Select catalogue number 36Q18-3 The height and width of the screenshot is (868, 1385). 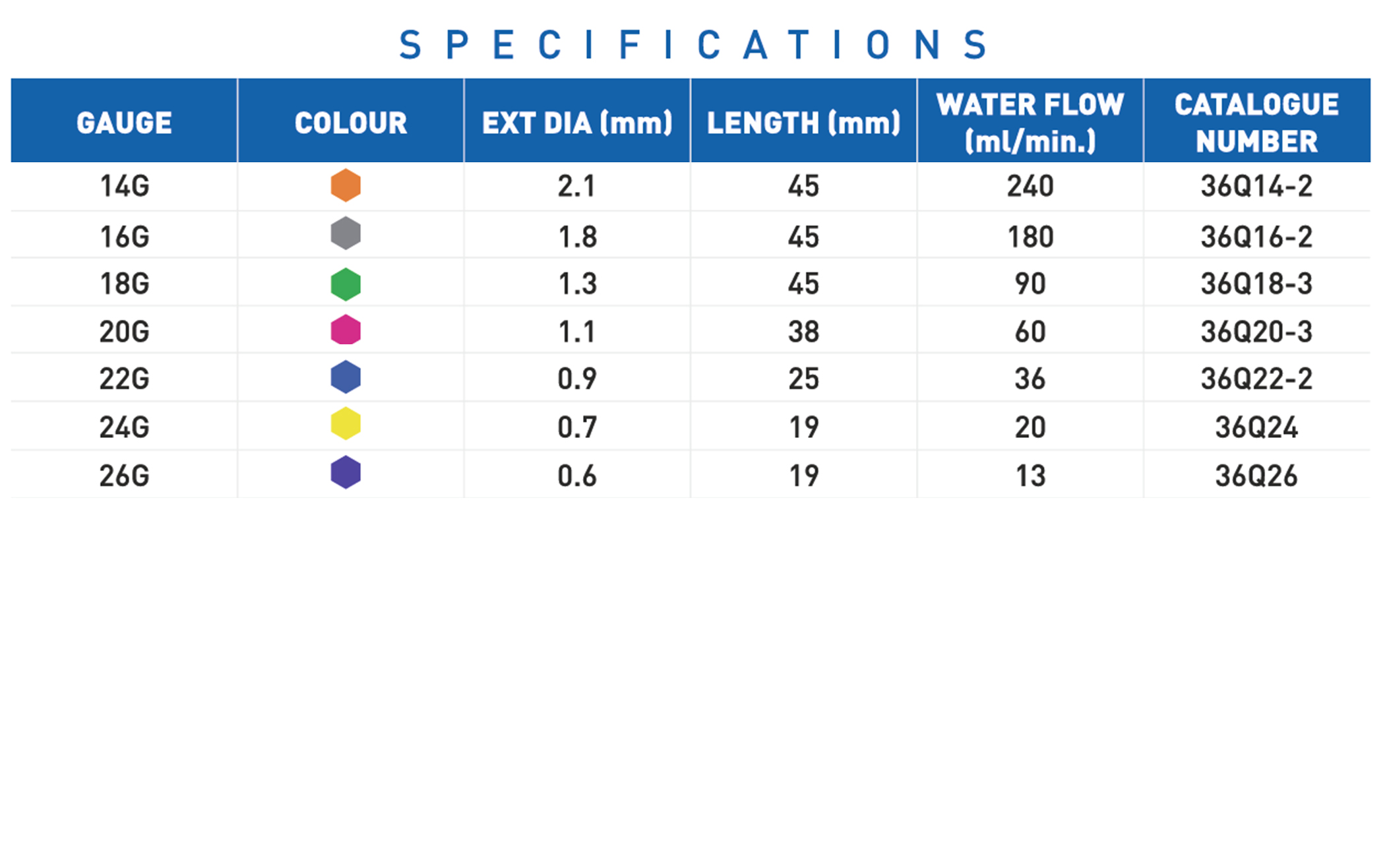(x=1256, y=284)
